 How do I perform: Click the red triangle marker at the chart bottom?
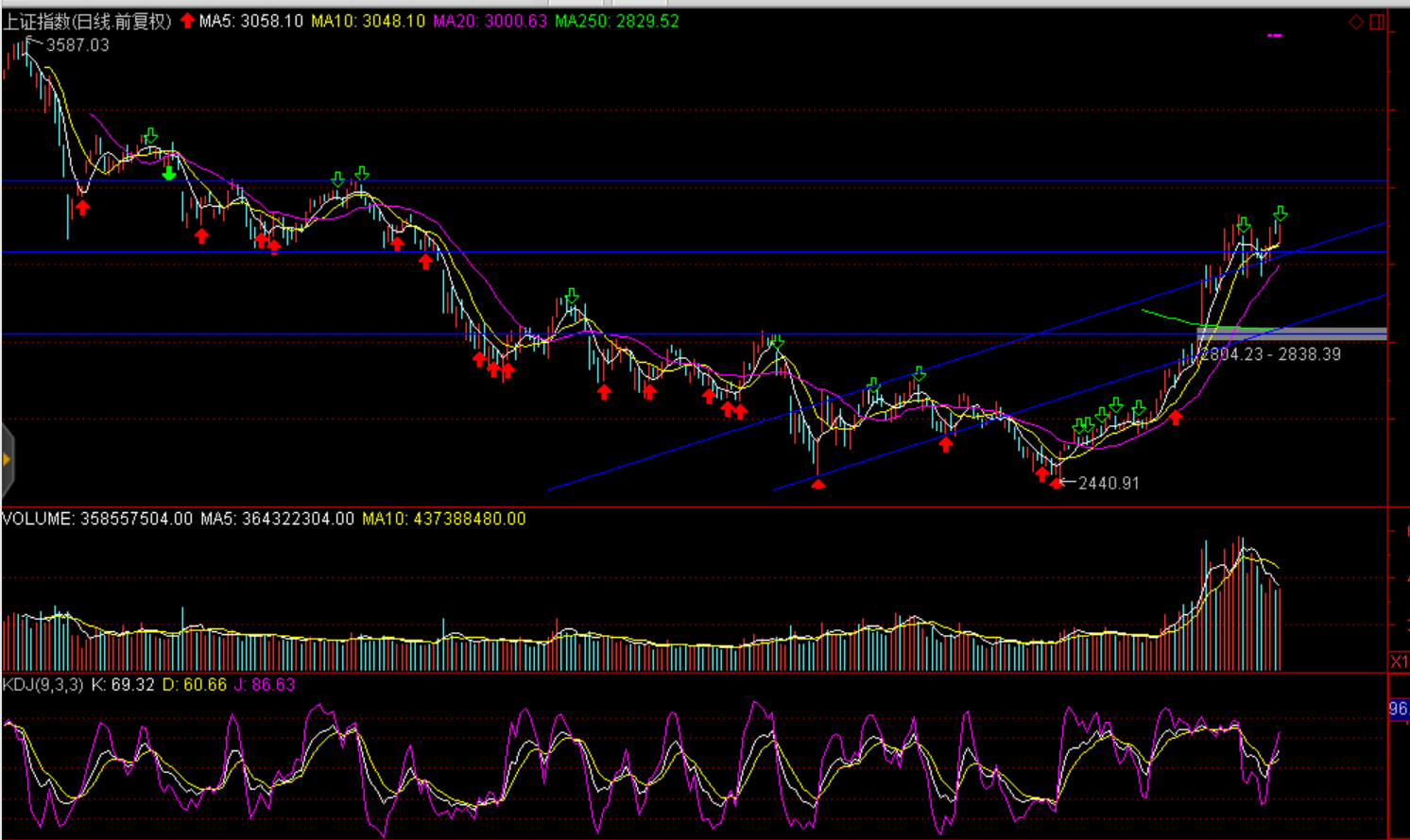tap(818, 484)
